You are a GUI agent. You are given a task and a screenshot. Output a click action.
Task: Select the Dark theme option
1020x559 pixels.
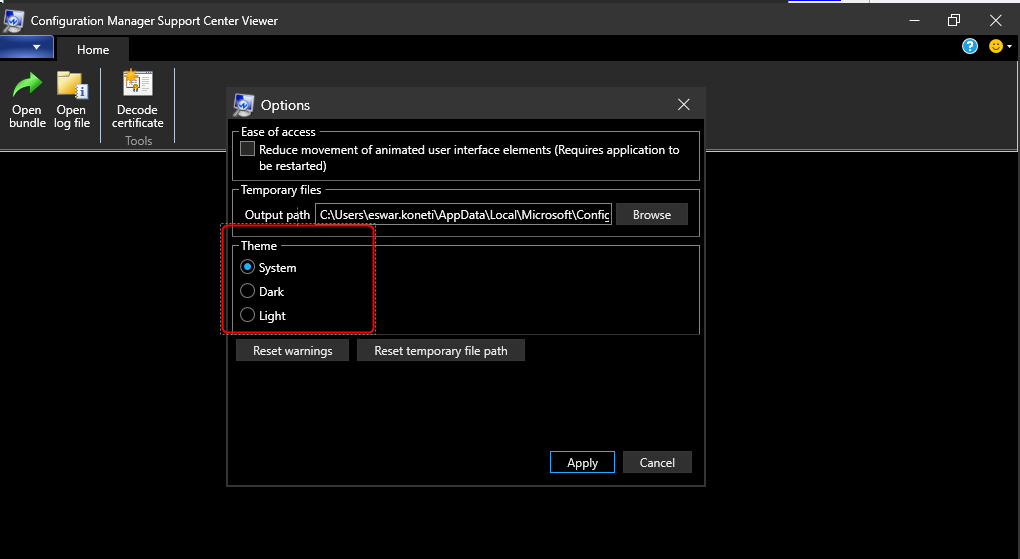248,292
